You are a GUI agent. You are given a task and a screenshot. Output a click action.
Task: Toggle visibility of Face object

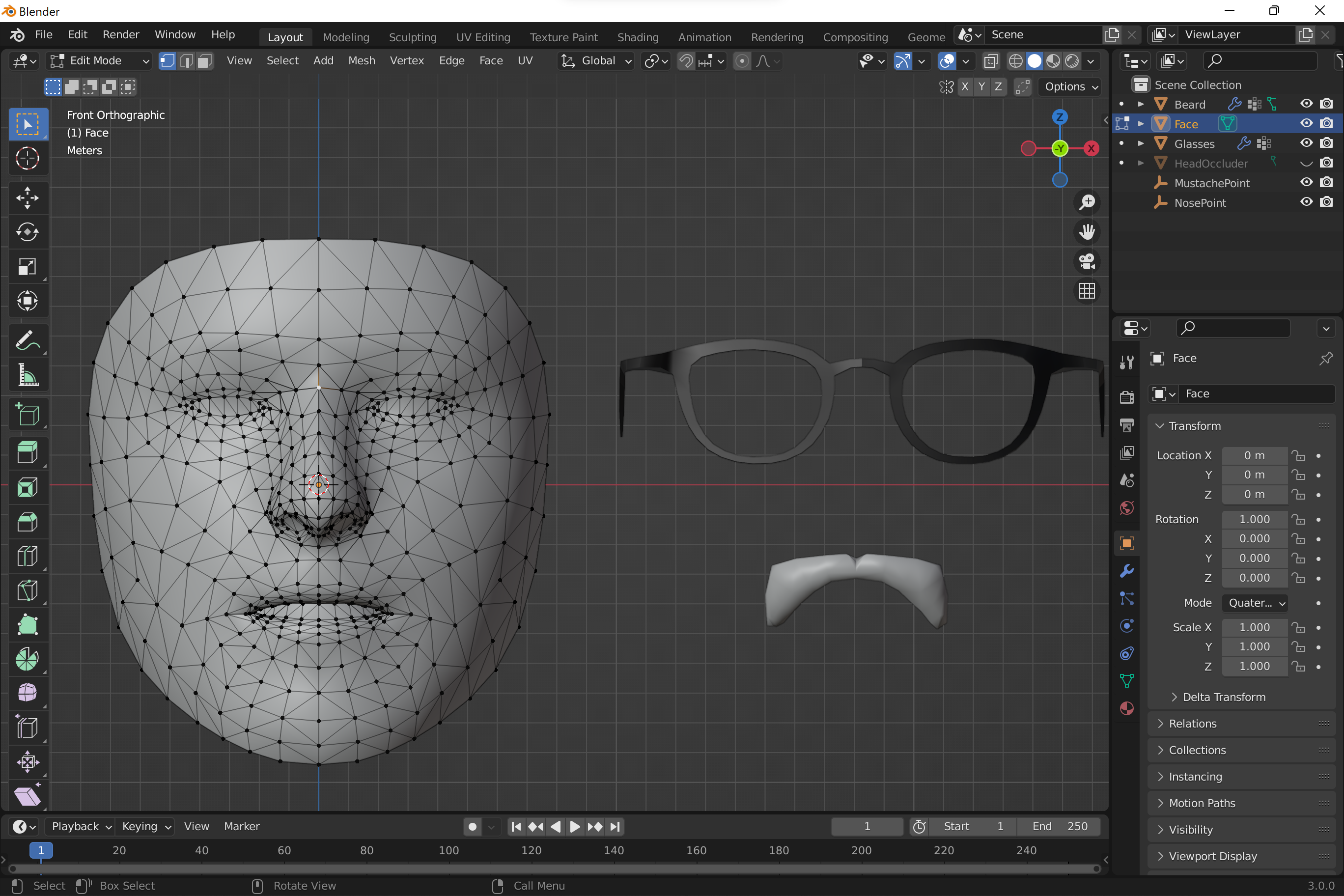1307,123
